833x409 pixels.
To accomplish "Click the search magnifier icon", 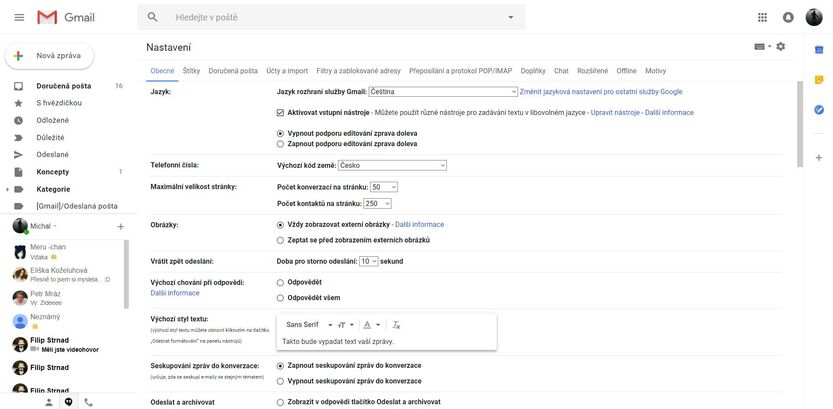I will (152, 18).
